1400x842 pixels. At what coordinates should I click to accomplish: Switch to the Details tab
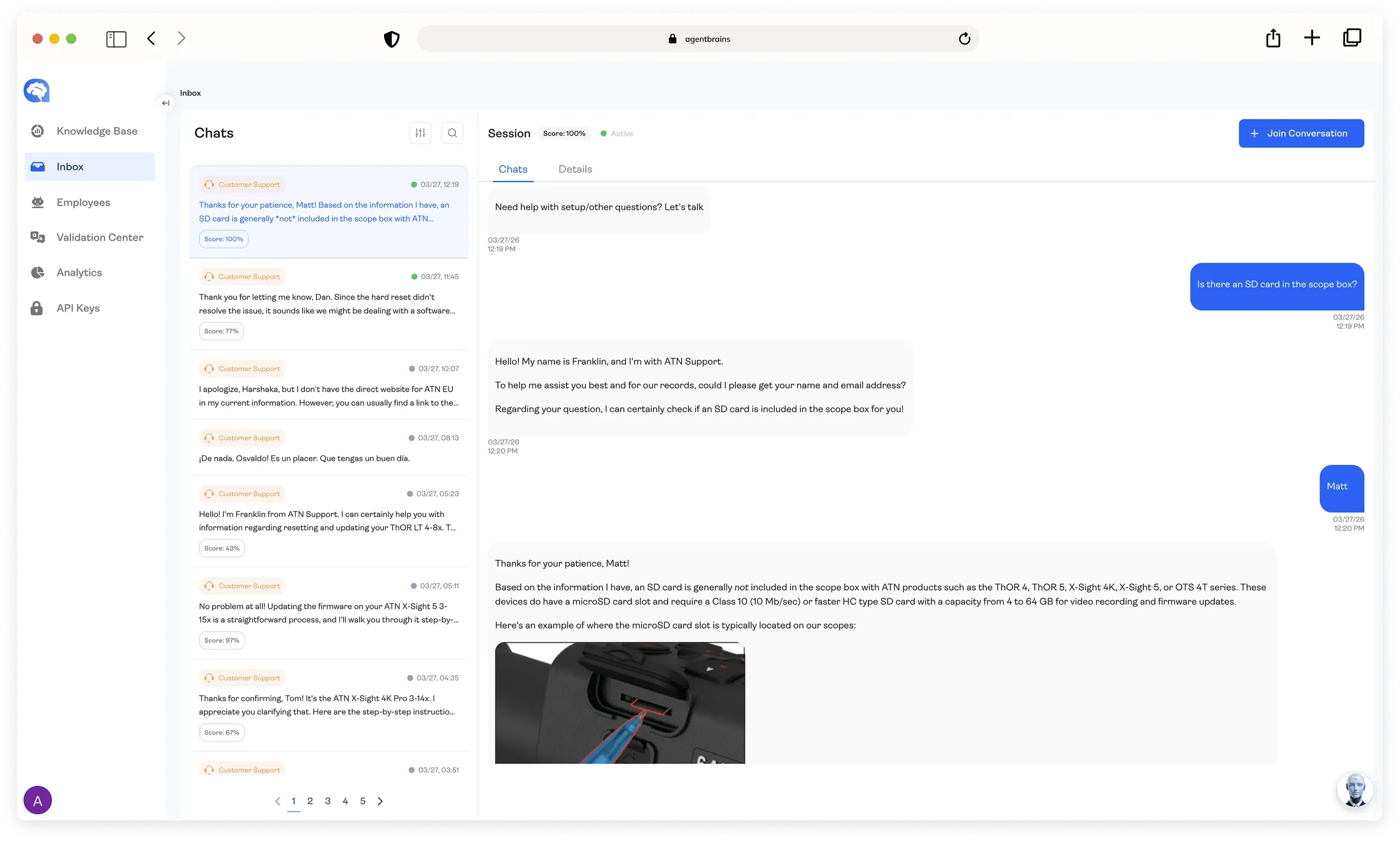pos(575,169)
